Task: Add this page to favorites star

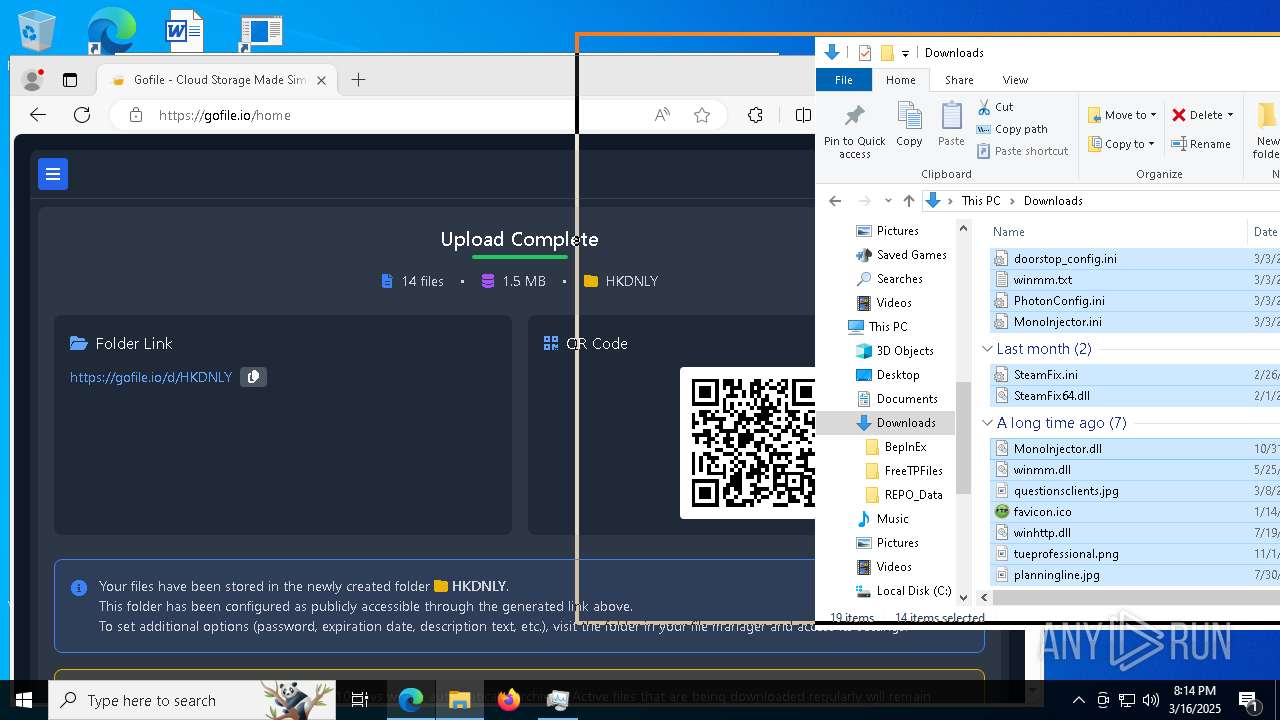Action: tap(702, 115)
